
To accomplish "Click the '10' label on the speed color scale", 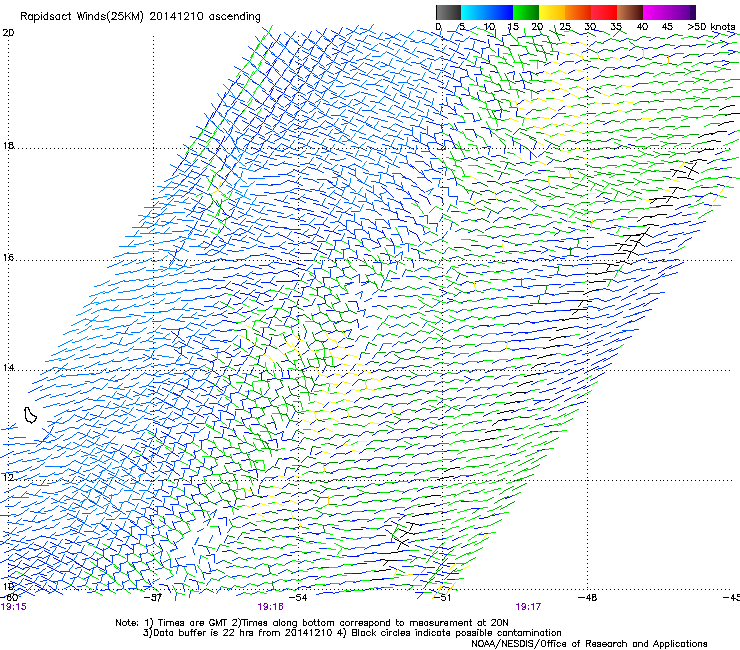I will pyautogui.click(x=489, y=27).
